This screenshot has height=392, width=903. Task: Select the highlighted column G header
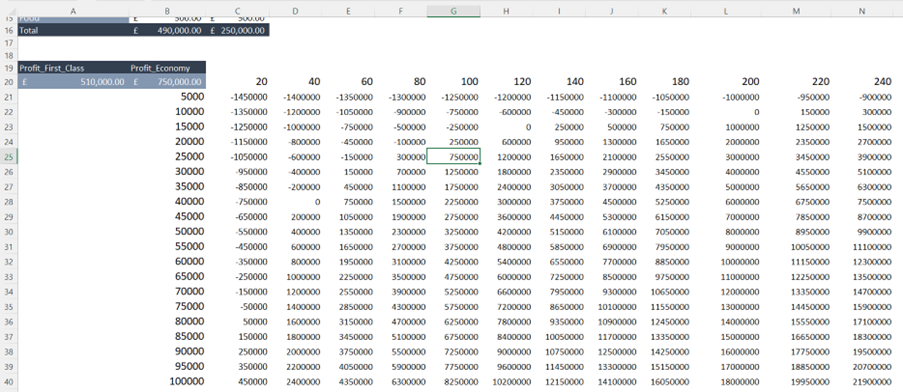(x=454, y=11)
